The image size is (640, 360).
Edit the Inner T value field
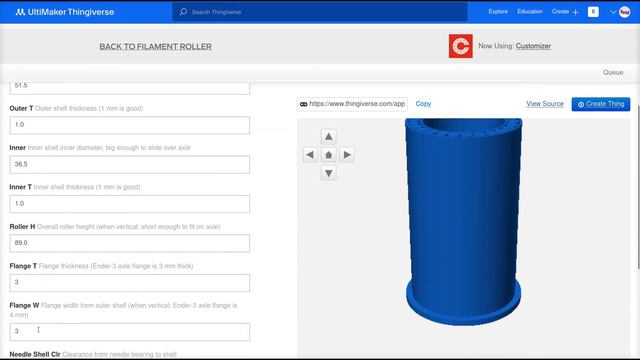(129, 204)
